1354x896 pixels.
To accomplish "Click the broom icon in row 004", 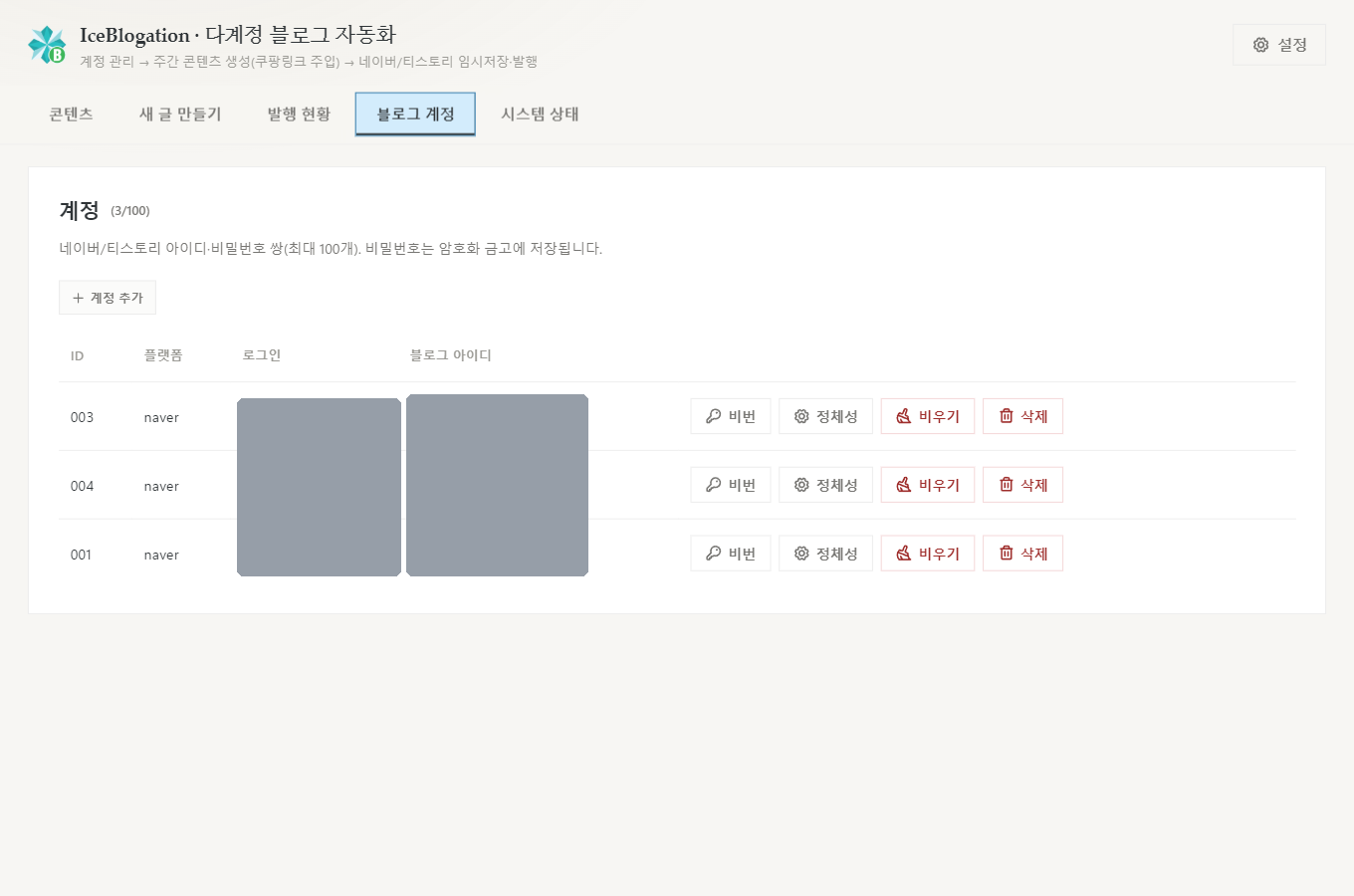I will click(904, 485).
